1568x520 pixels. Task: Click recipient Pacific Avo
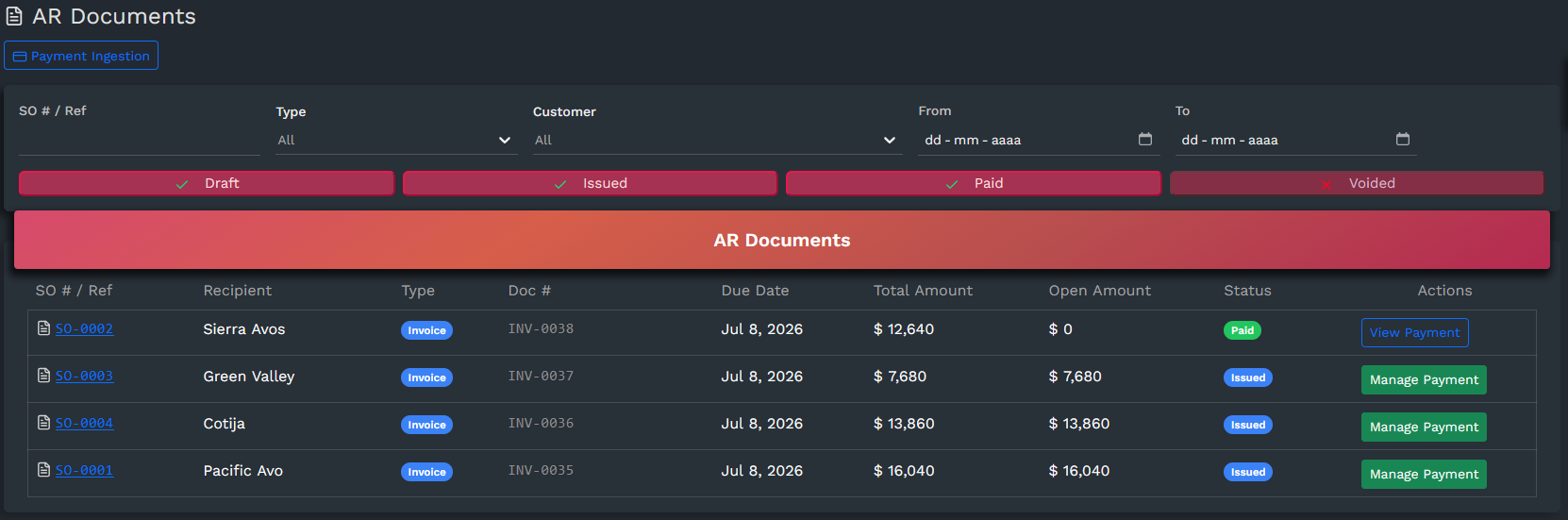(x=243, y=471)
